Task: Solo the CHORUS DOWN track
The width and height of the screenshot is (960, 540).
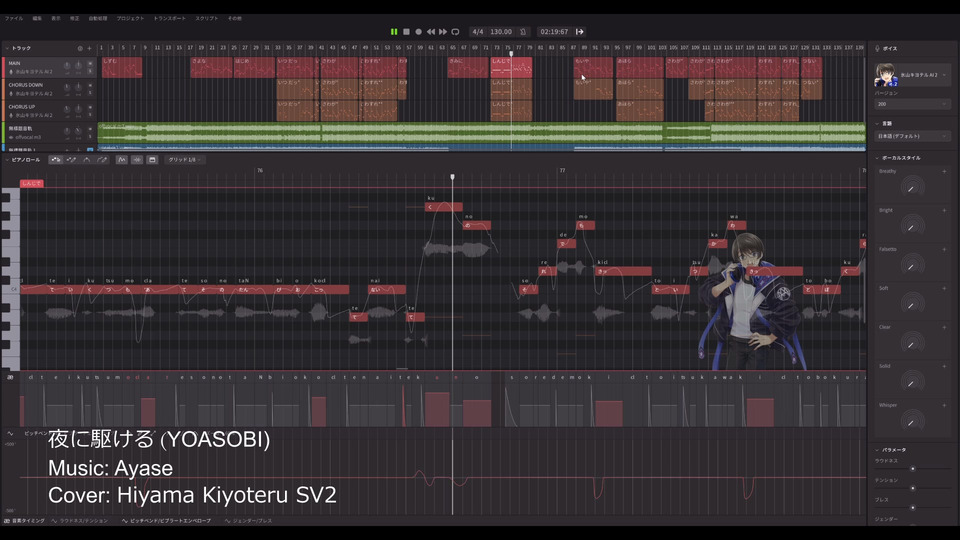Action: click(x=90, y=93)
